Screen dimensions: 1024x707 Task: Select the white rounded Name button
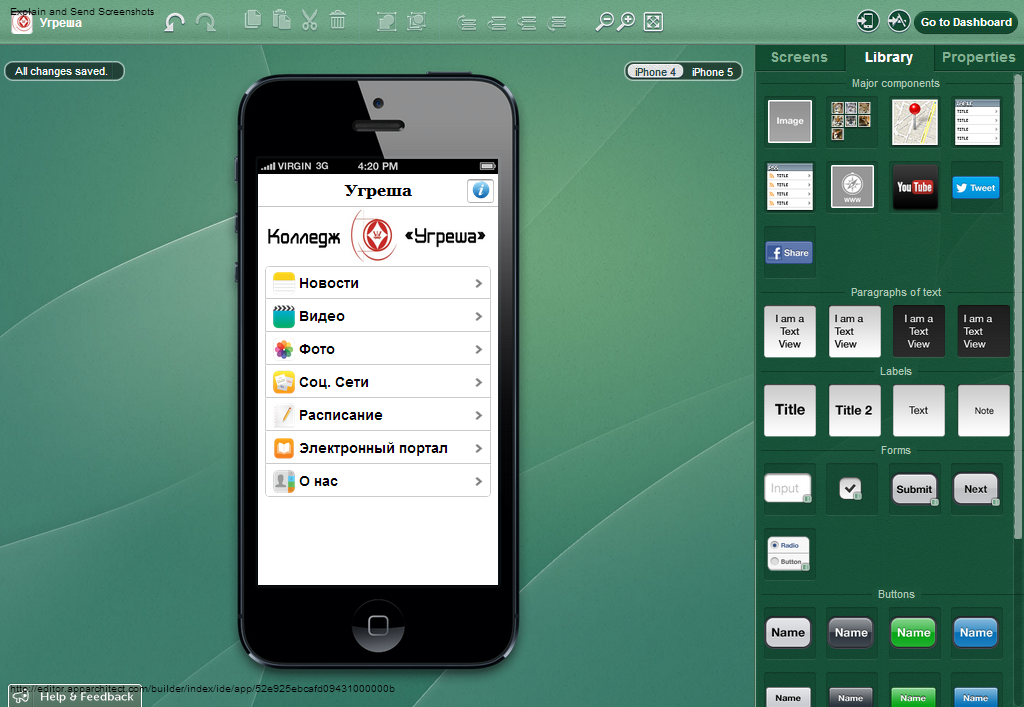click(x=788, y=633)
